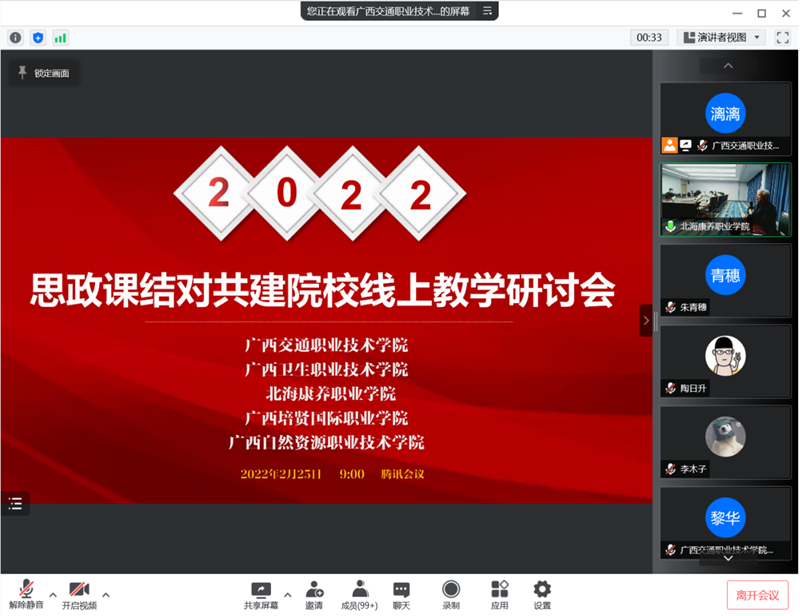This screenshot has height=616, width=800.
Task: Pin the screen with 锁定画面
Action: (x=44, y=73)
